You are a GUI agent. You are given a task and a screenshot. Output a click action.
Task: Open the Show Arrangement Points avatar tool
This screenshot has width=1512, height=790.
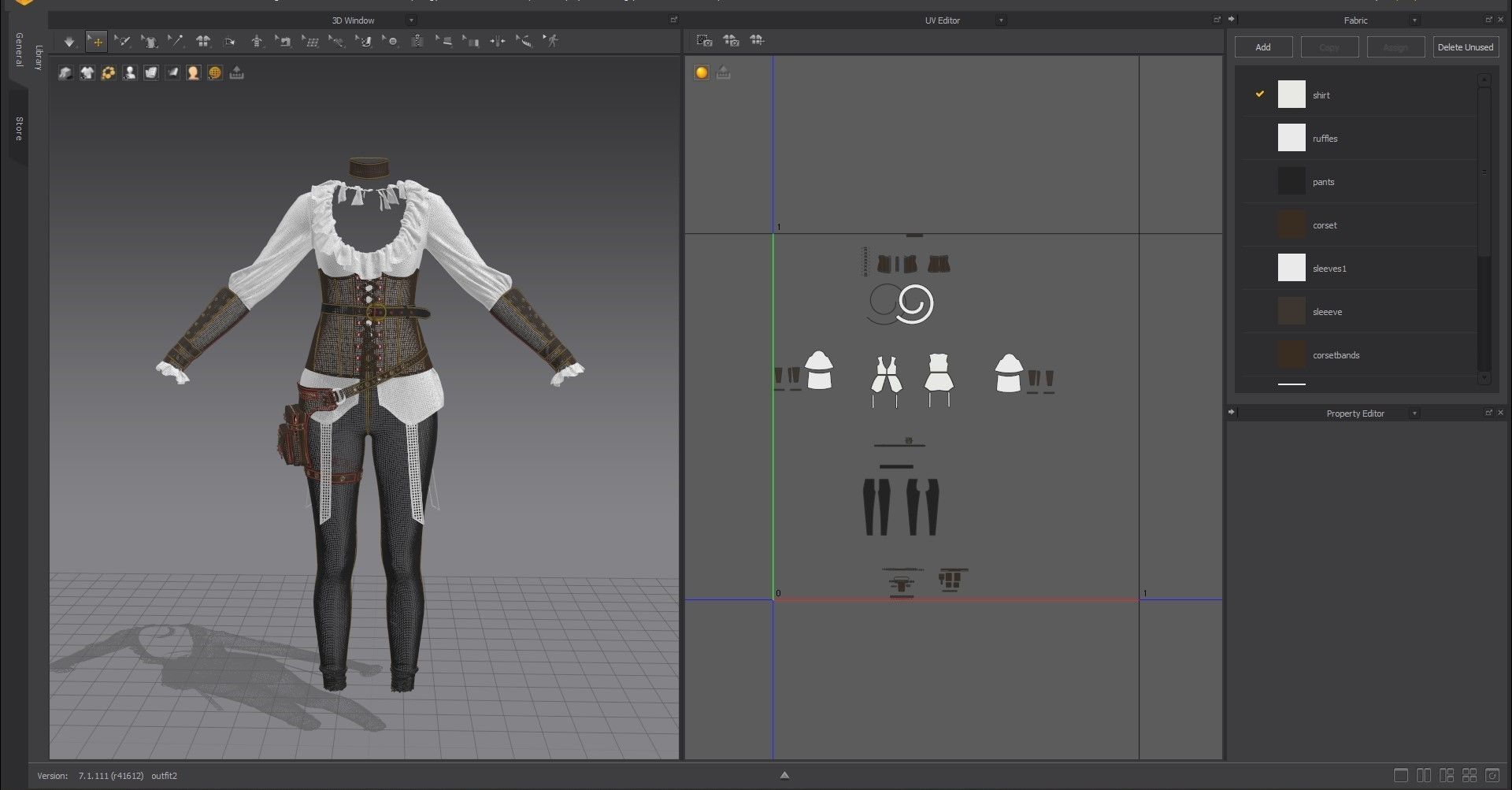[x=257, y=41]
